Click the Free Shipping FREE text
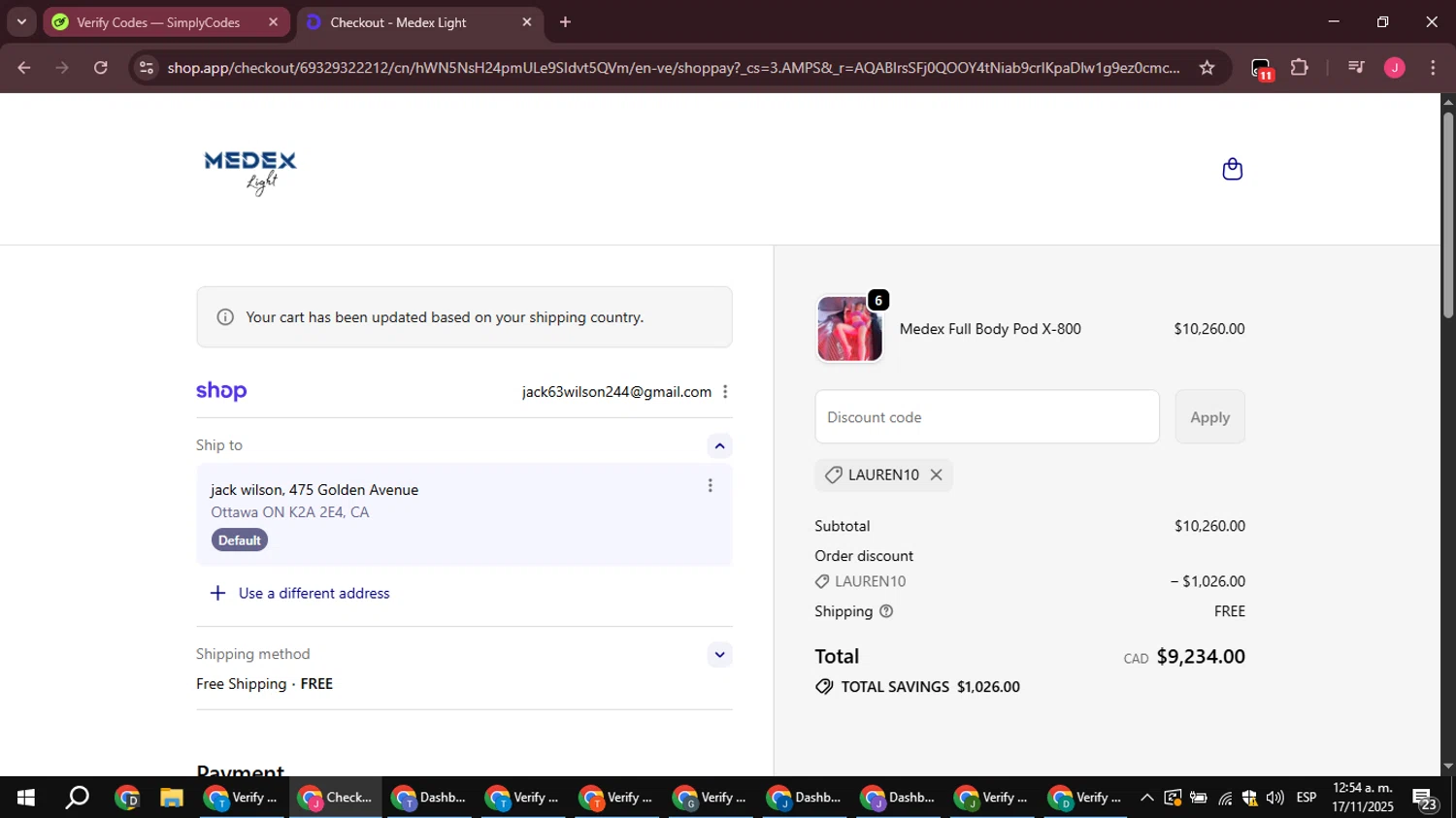 (x=264, y=684)
